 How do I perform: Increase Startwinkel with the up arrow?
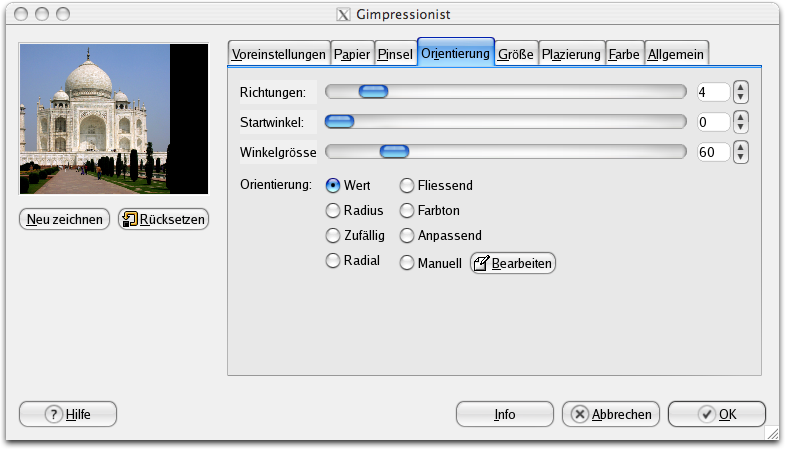(x=740, y=117)
